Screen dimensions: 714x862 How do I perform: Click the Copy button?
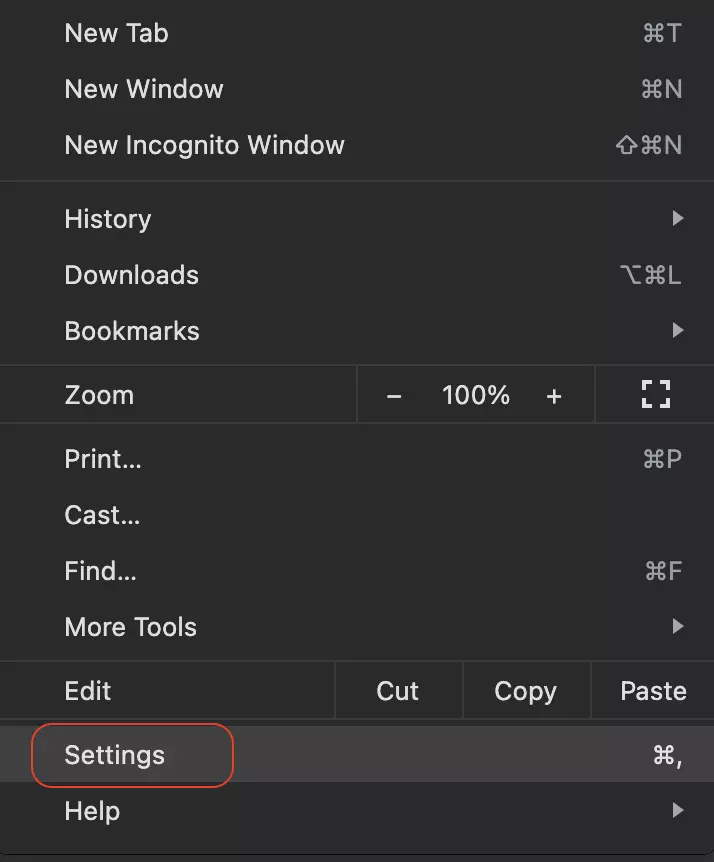tap(525, 691)
